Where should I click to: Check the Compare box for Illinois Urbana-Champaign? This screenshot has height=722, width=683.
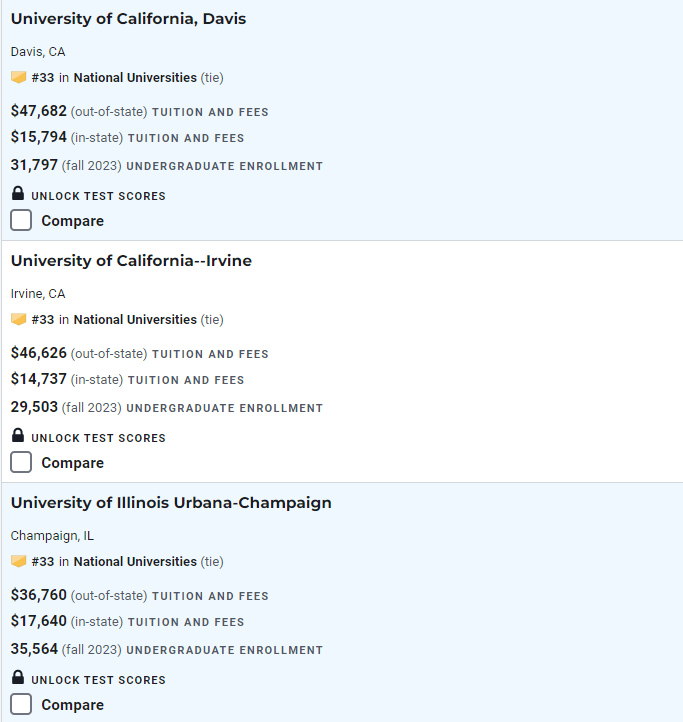(x=21, y=704)
